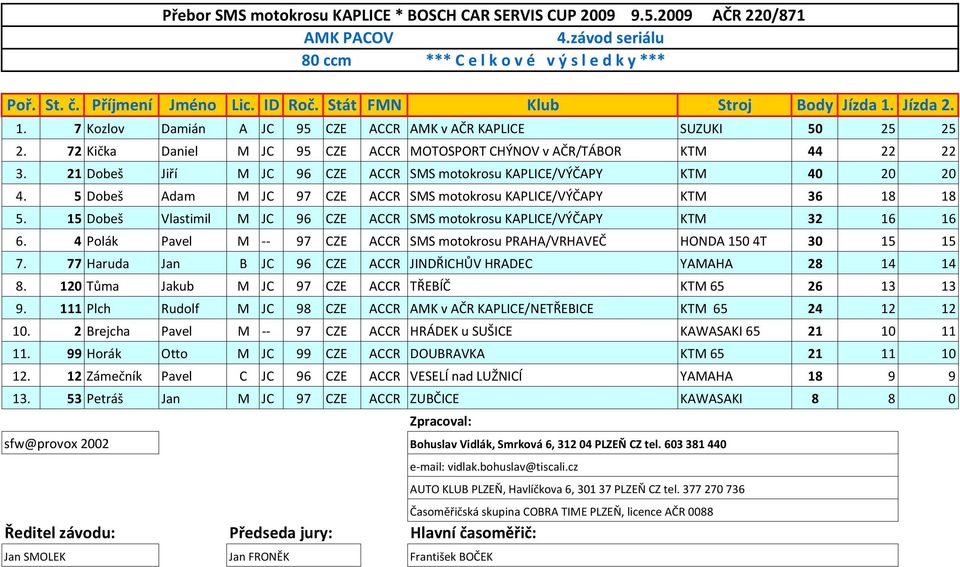Select the surname cell 'Haruda'

(122, 264)
